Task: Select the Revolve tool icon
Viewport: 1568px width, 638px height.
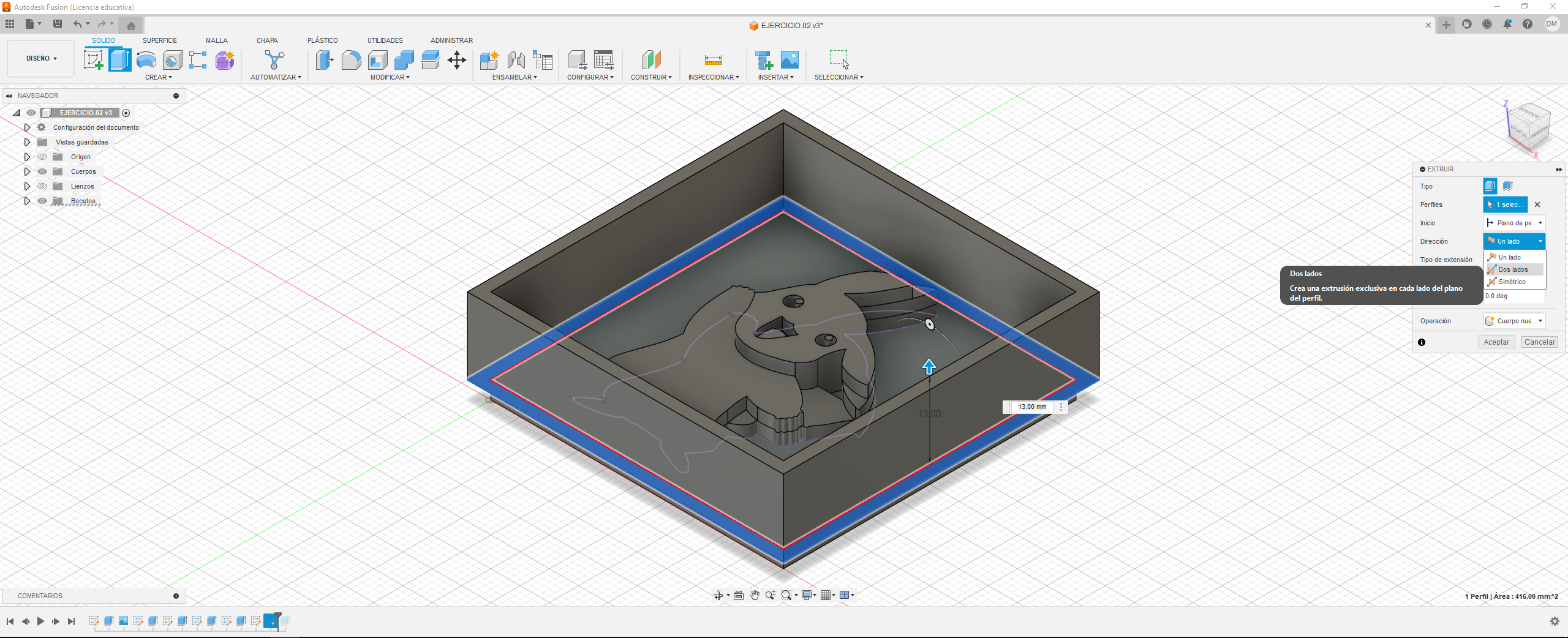Action: [146, 60]
